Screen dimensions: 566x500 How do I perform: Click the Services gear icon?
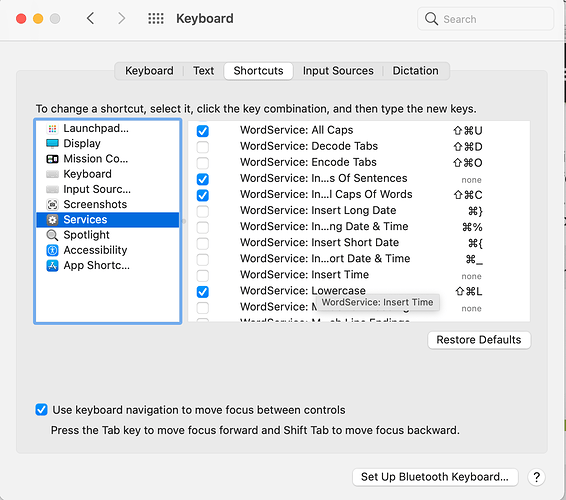pos(52,220)
